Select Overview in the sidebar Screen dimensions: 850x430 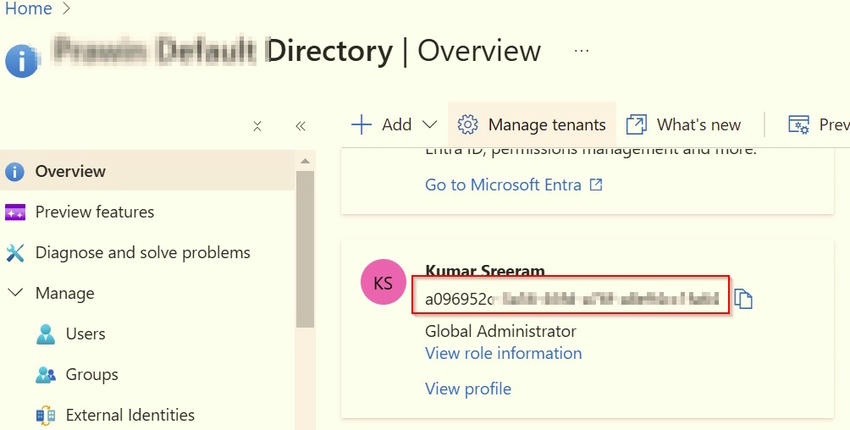[147, 171]
